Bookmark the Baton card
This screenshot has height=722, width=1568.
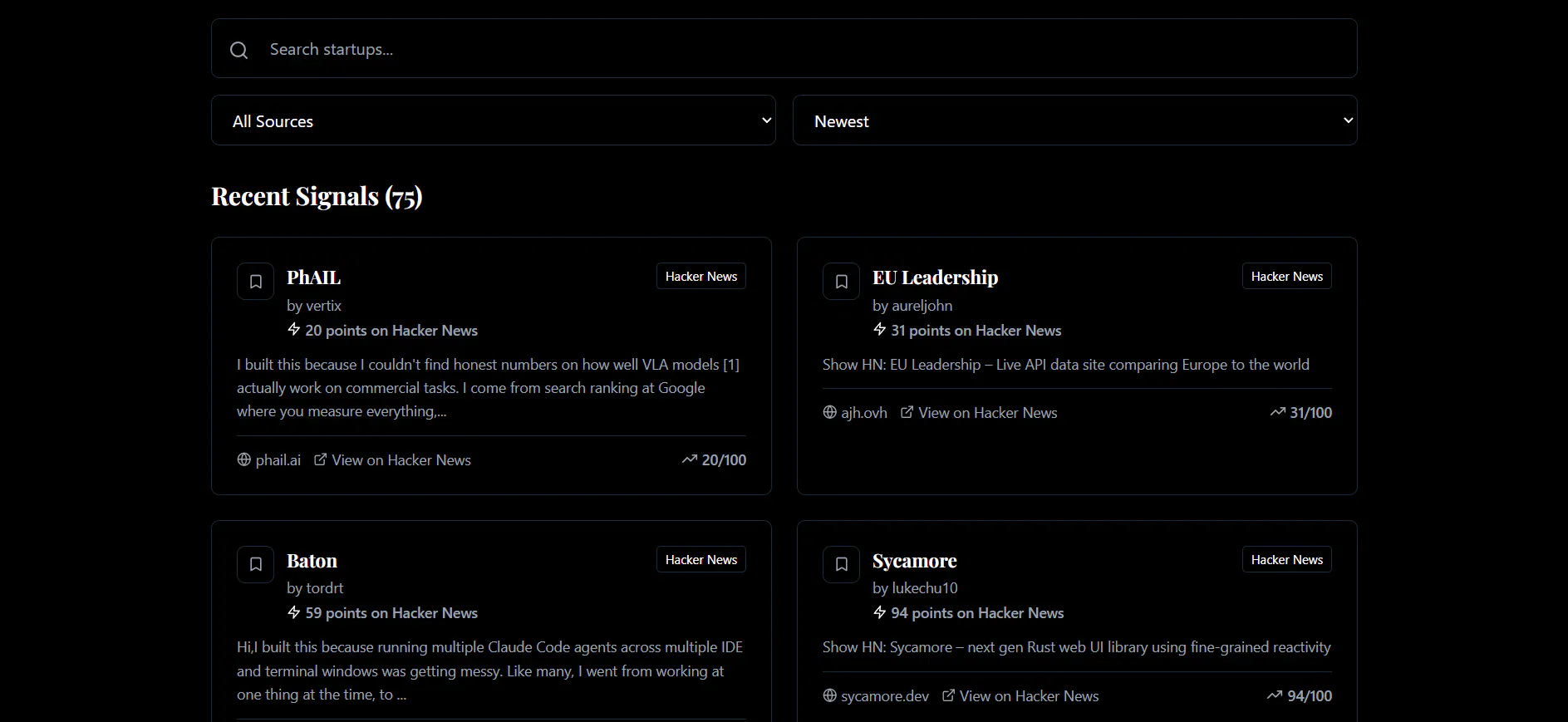coord(255,564)
